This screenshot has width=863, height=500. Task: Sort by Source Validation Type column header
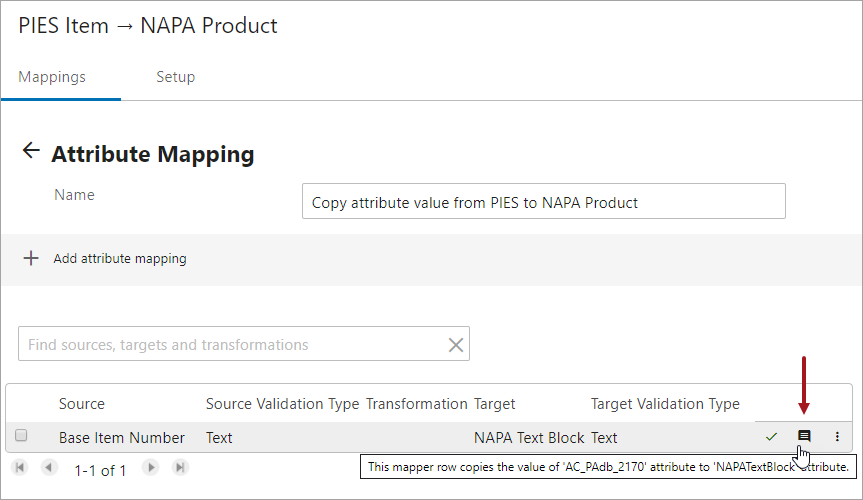click(x=282, y=404)
